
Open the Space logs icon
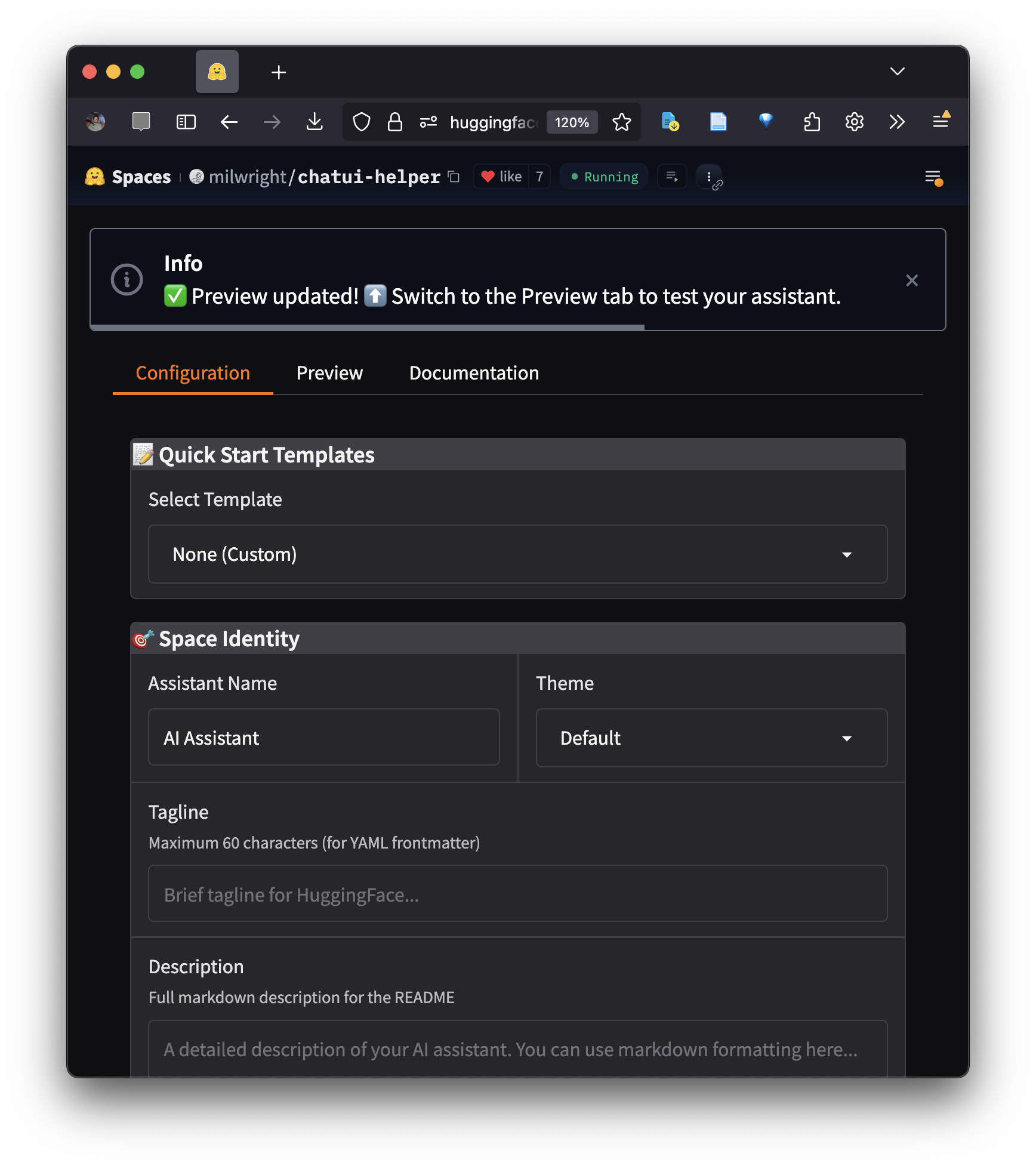point(672,177)
